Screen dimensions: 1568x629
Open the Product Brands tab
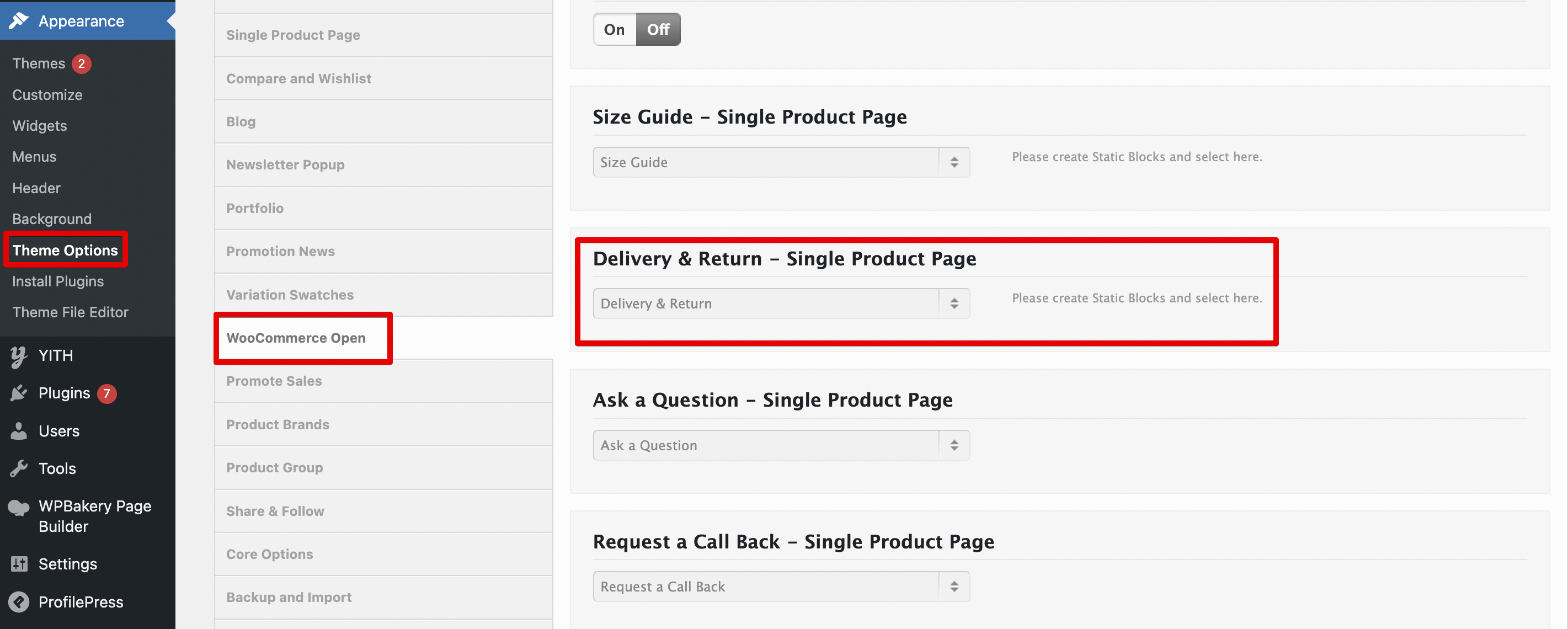pyautogui.click(x=383, y=424)
